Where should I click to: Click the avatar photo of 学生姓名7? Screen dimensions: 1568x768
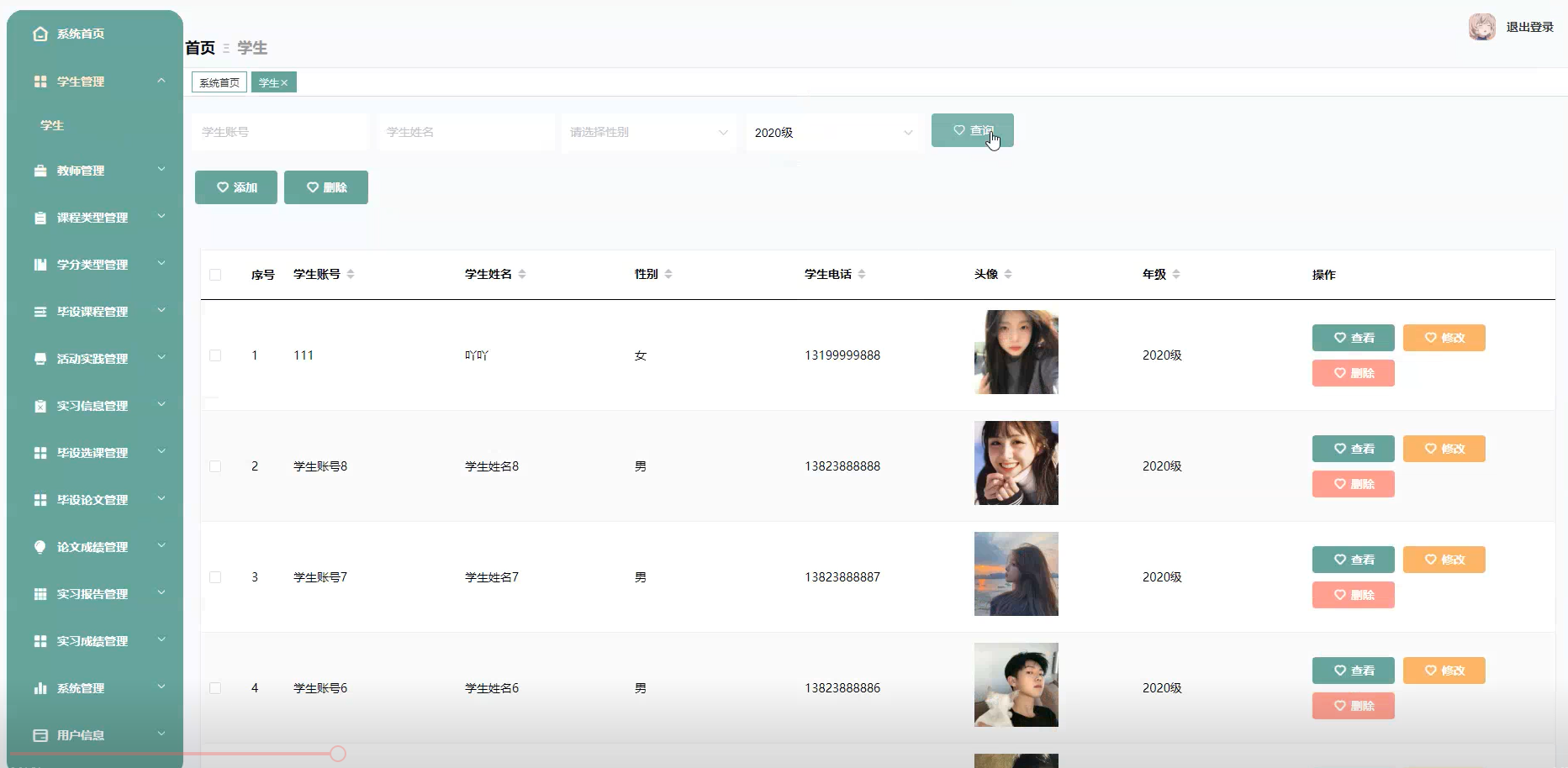point(1016,574)
